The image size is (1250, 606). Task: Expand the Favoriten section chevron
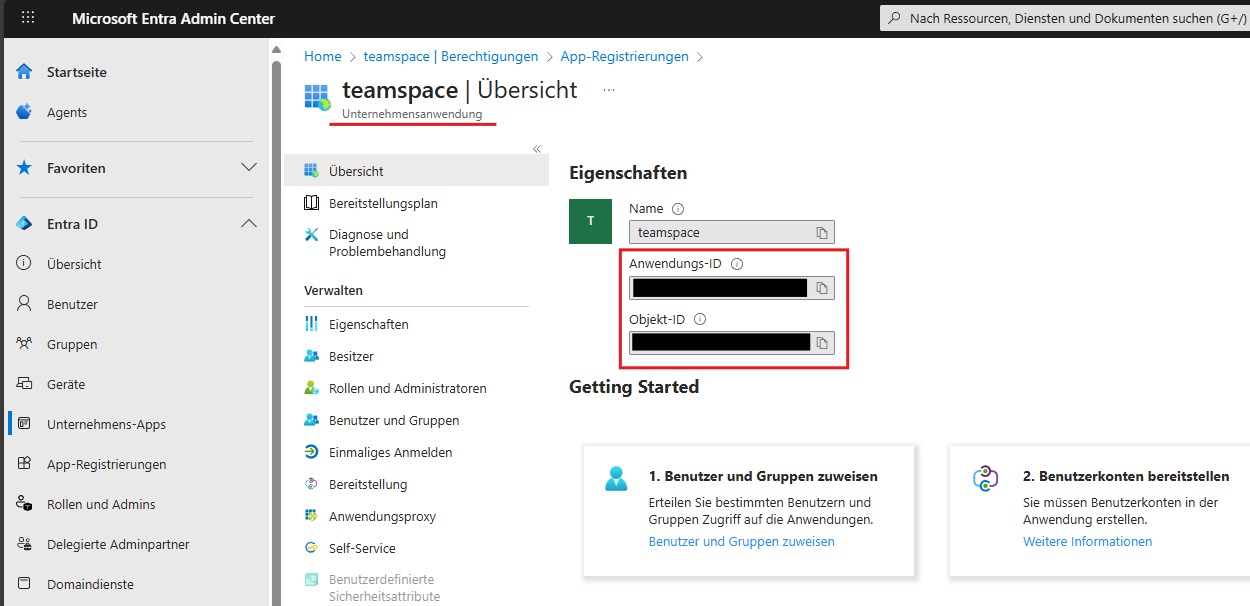click(249, 168)
